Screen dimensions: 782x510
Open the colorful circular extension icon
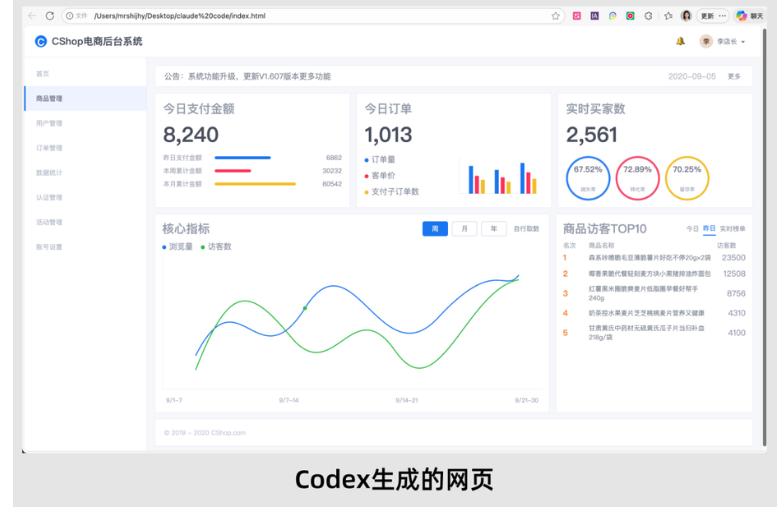(612, 16)
